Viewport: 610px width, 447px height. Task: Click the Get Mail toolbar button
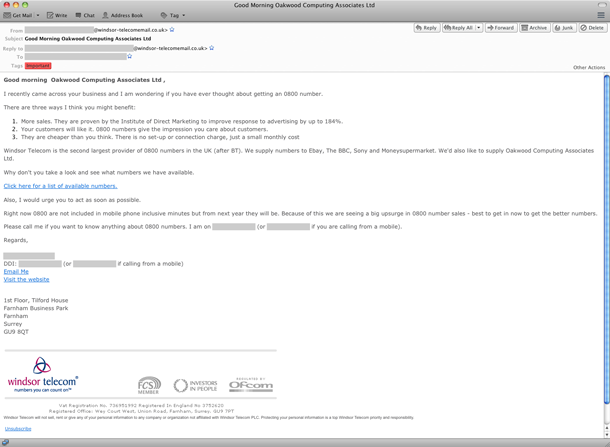(18, 15)
